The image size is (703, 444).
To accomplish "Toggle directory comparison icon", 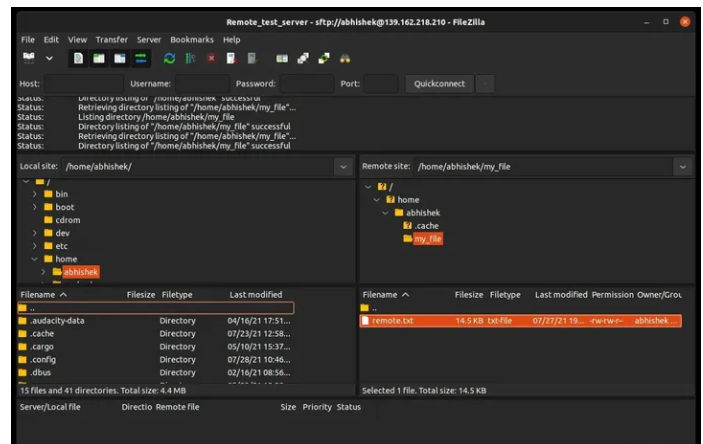I will point(303,58).
